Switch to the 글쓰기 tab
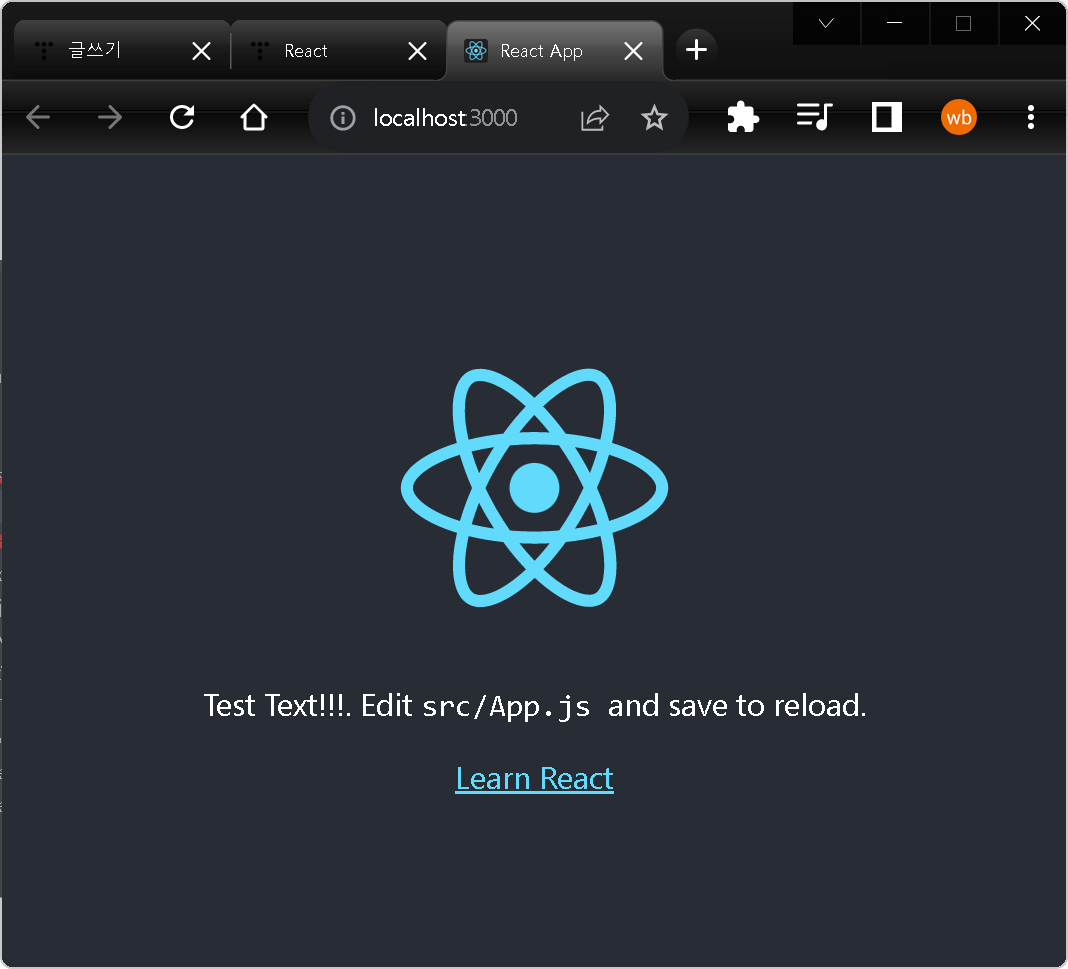 [x=122, y=50]
